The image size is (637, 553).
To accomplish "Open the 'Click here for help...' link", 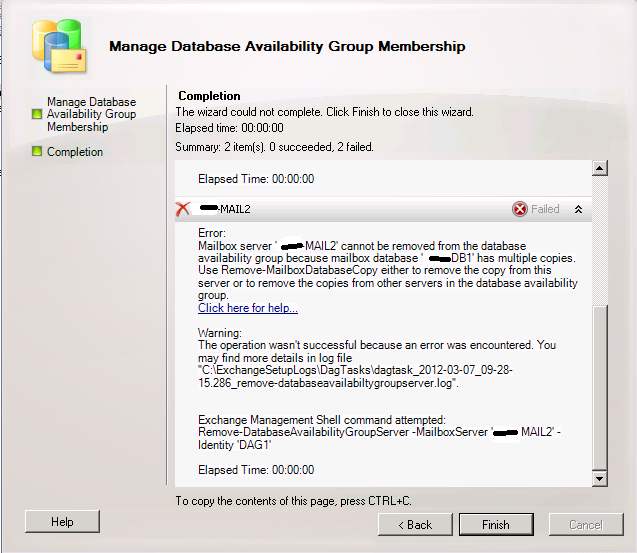I will coord(248,308).
